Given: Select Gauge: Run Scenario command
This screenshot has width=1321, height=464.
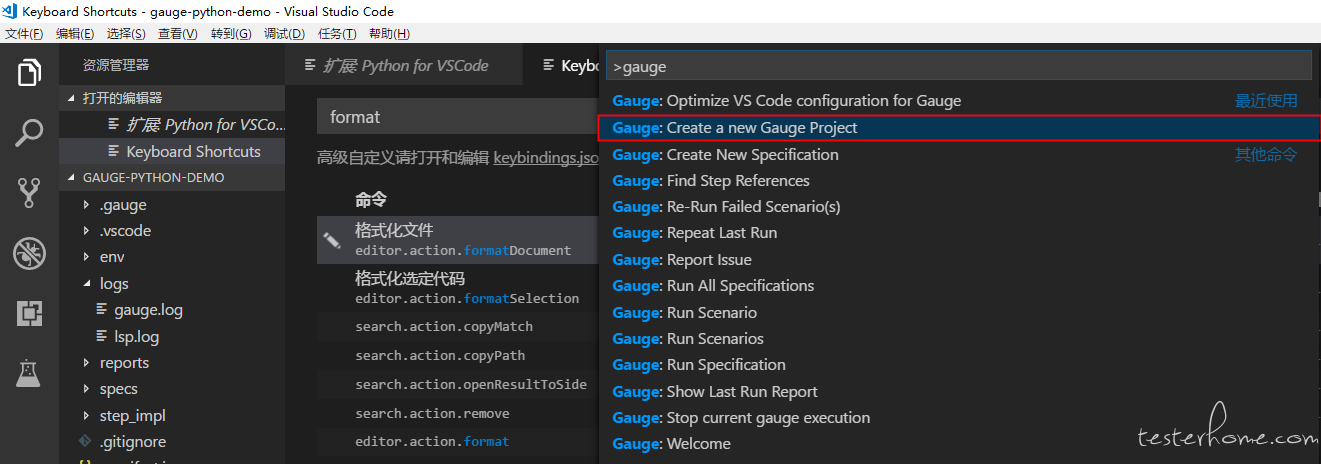Looking at the screenshot, I should point(959,313).
